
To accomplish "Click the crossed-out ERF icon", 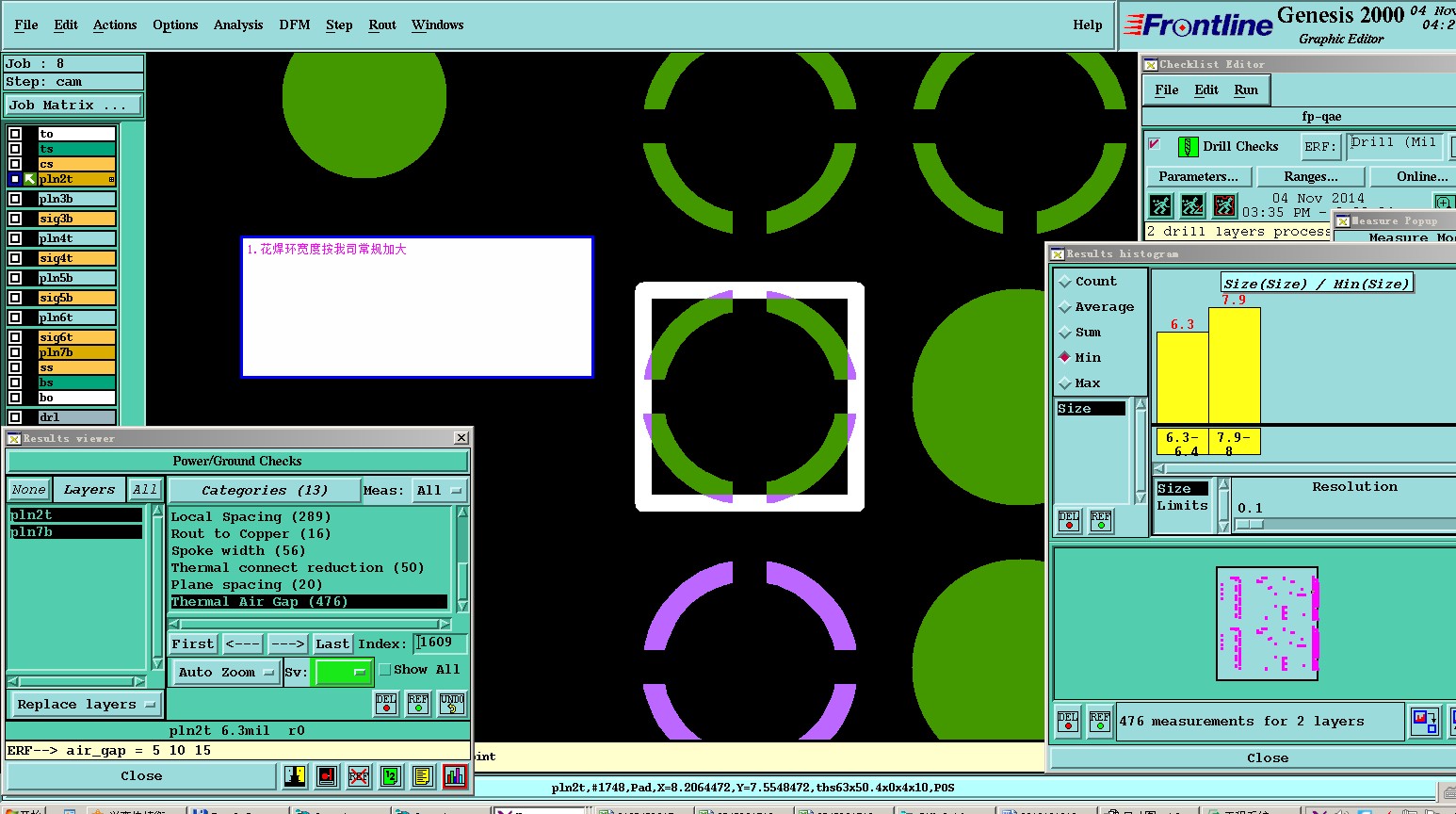I will coord(359,776).
